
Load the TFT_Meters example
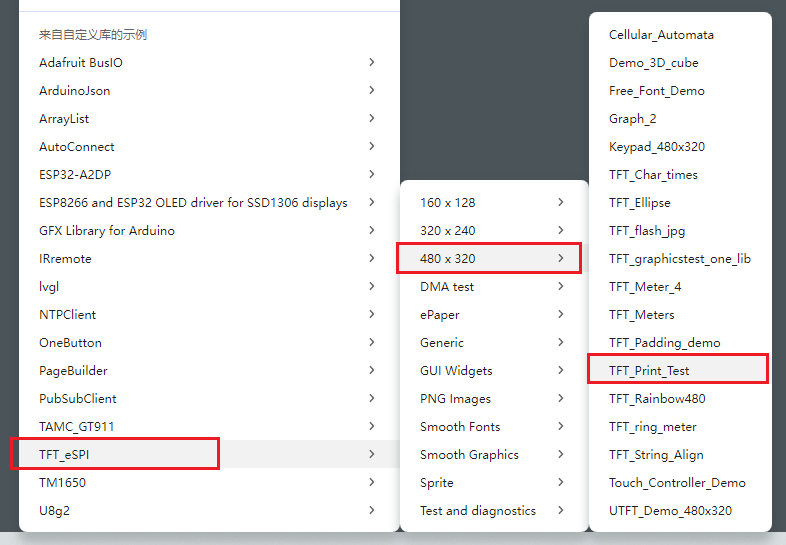[680, 315]
